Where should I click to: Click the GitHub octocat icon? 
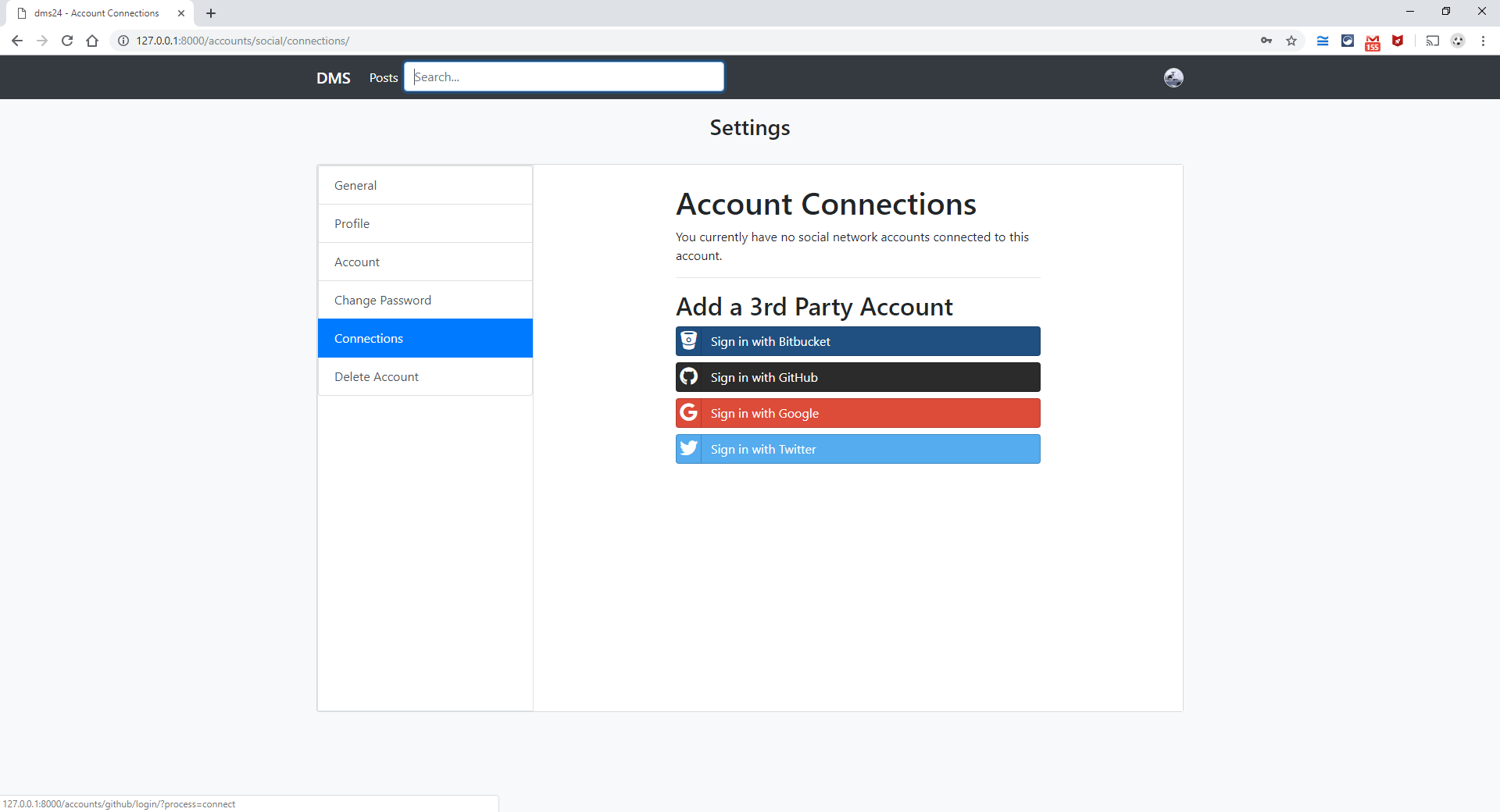(x=688, y=377)
